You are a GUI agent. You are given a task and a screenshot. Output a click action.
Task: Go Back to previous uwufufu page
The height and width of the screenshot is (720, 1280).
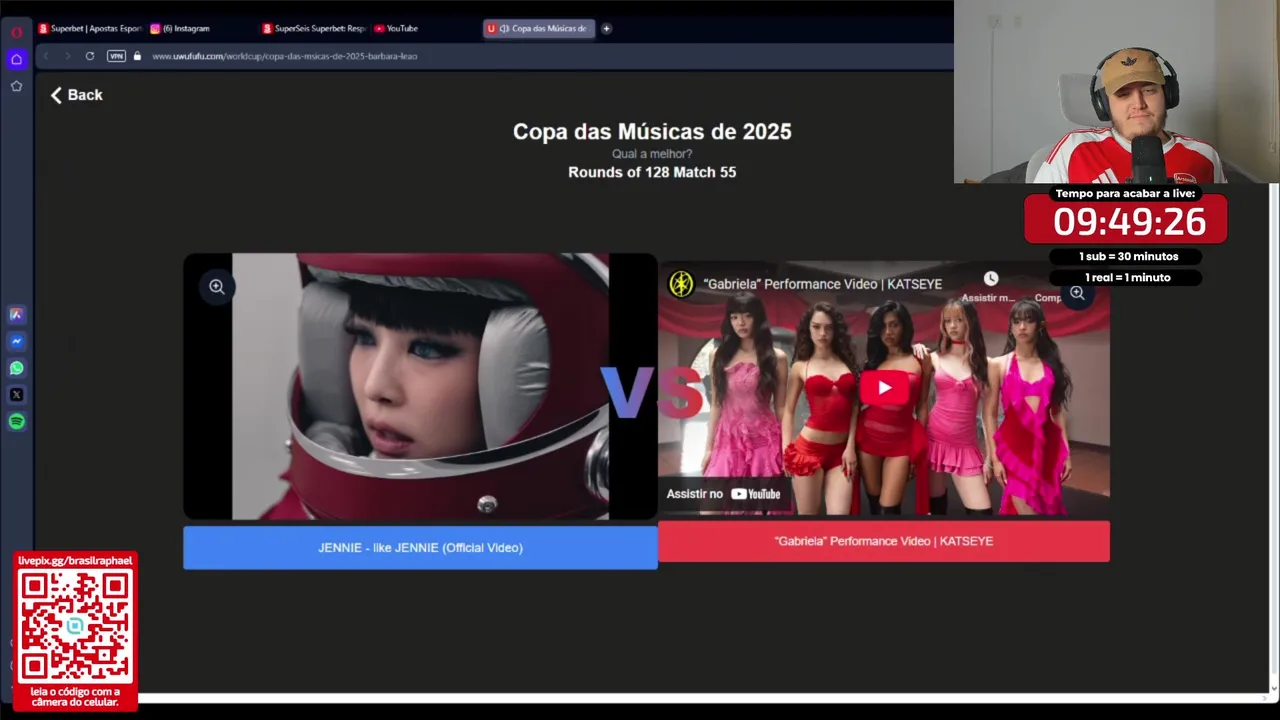coord(77,95)
